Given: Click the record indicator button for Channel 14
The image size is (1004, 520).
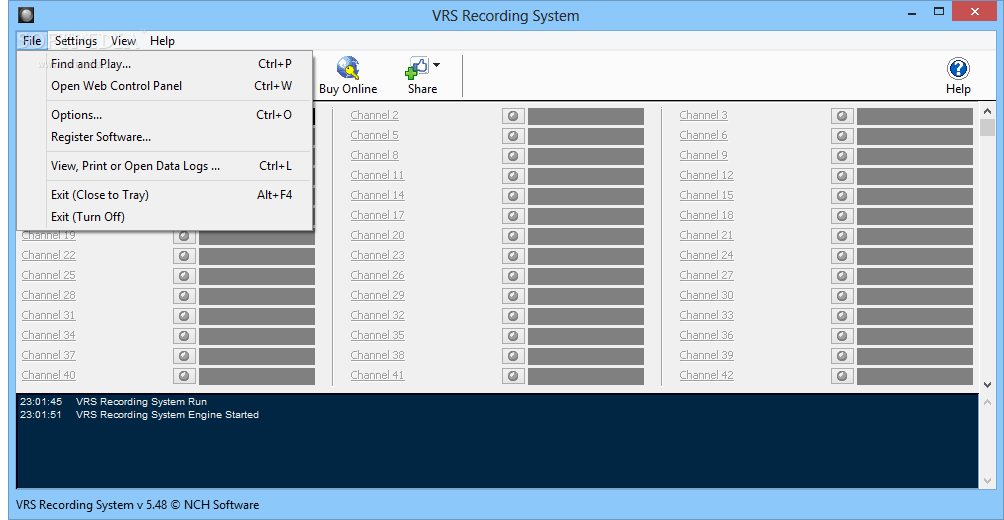Looking at the screenshot, I should coord(513,195).
